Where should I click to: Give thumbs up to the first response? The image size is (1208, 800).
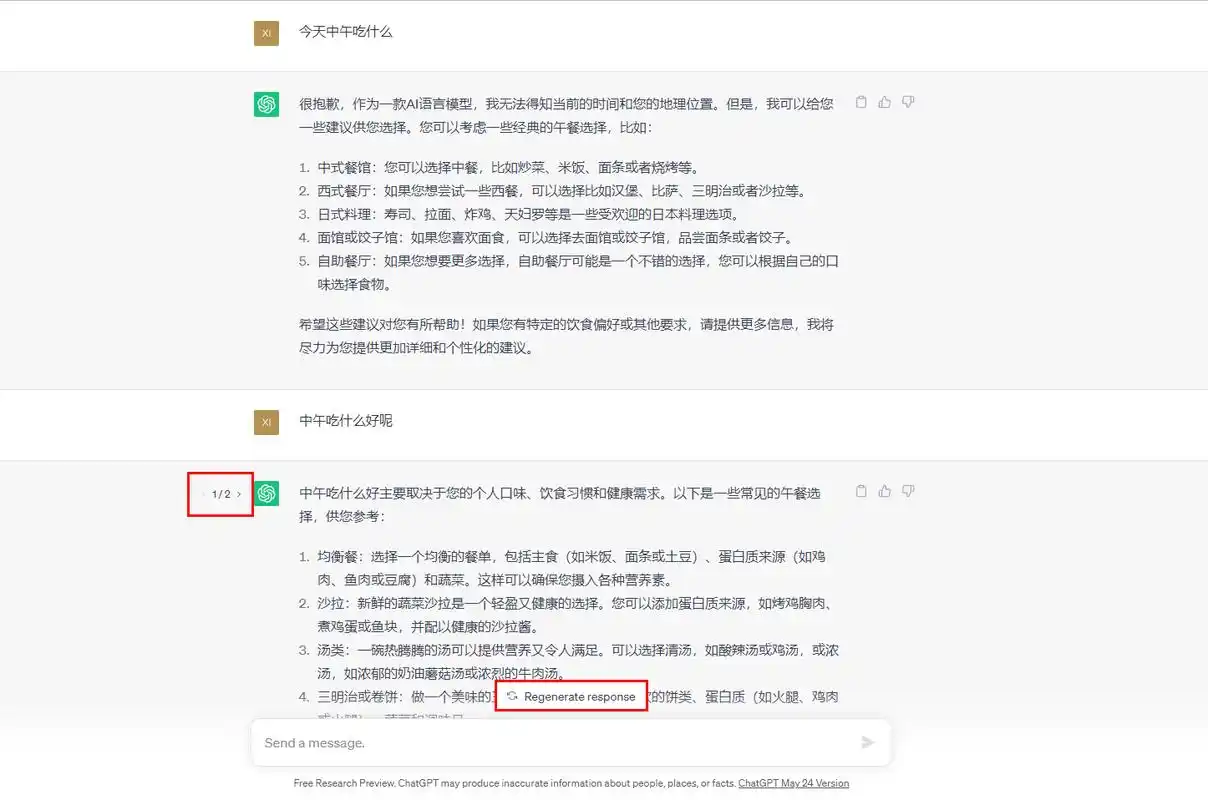click(x=884, y=101)
